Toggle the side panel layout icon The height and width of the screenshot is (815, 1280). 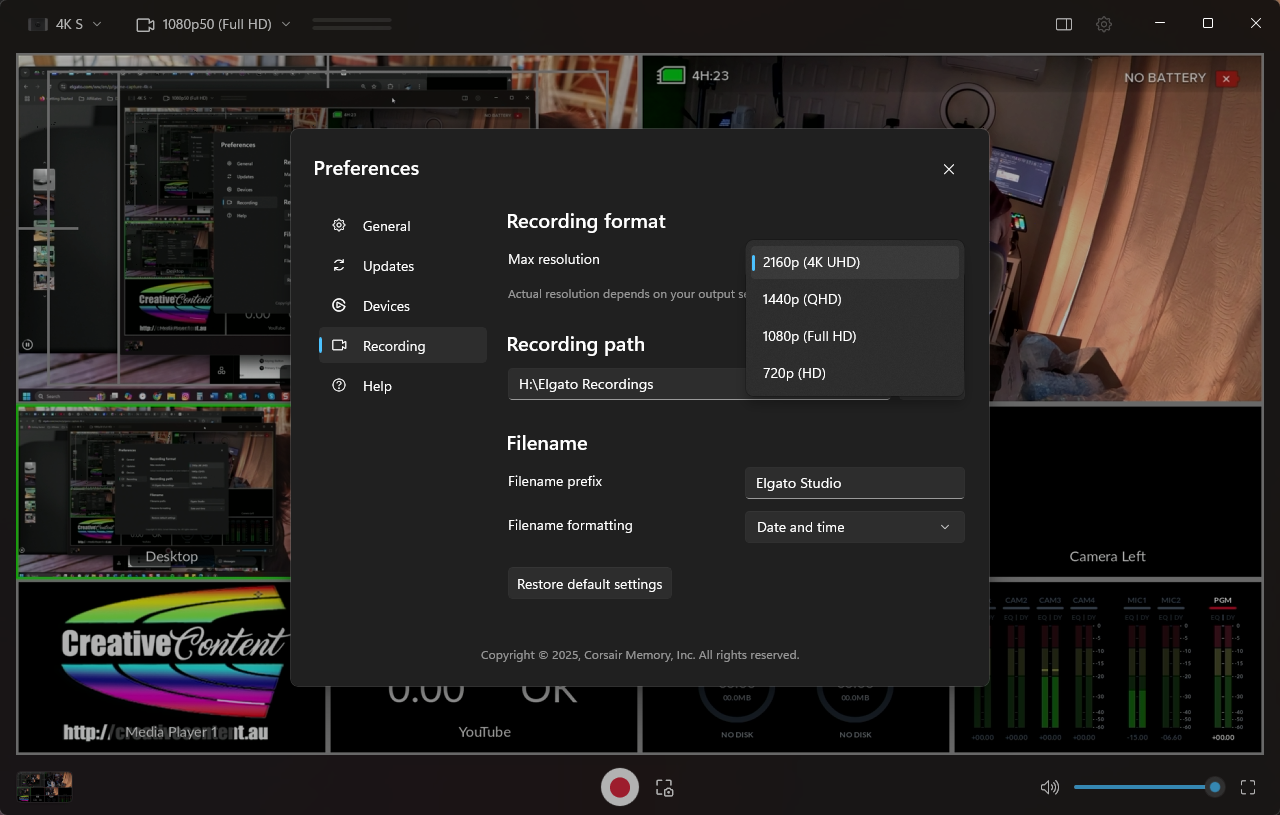click(1064, 24)
